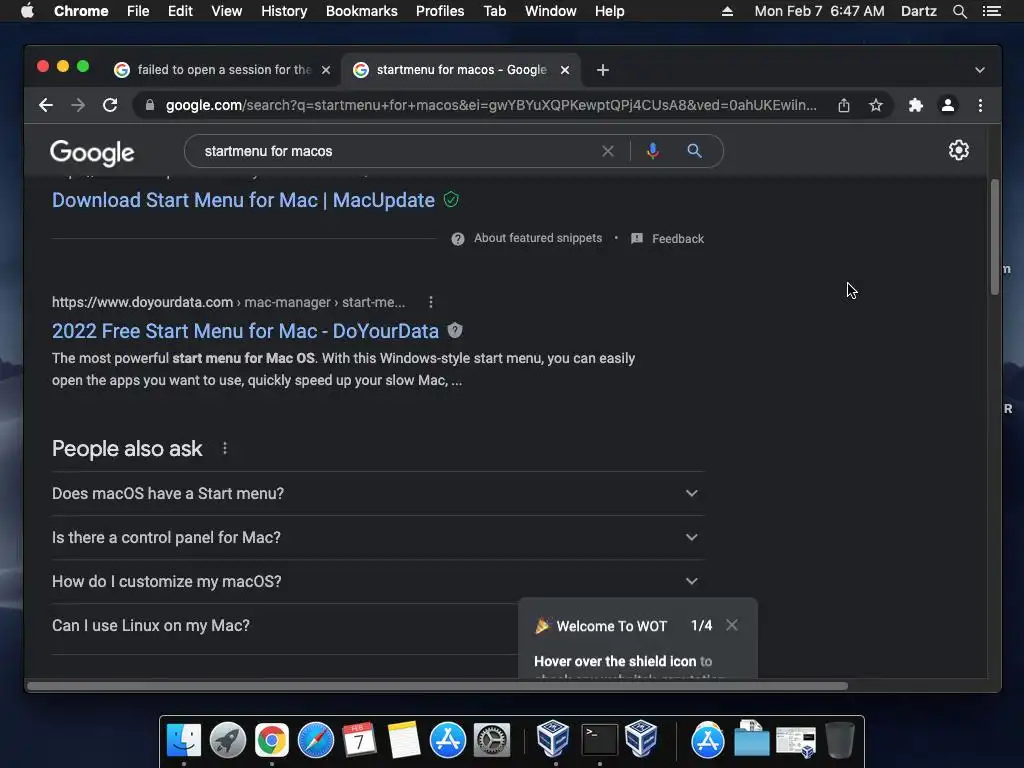1024x768 pixels.
Task: Click the forward navigation arrow
Action: pos(78,105)
